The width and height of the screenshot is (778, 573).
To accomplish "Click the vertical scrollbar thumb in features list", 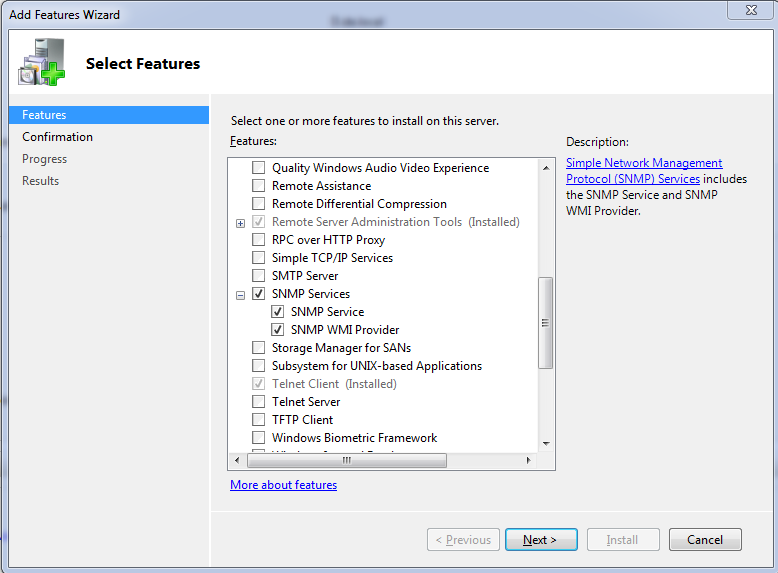I will coord(546,322).
